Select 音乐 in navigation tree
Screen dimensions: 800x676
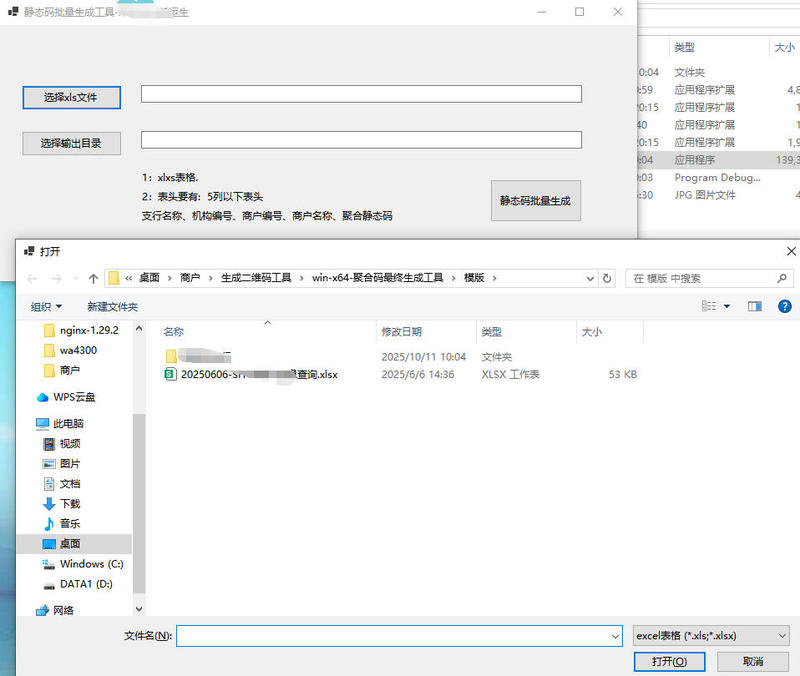coord(62,523)
